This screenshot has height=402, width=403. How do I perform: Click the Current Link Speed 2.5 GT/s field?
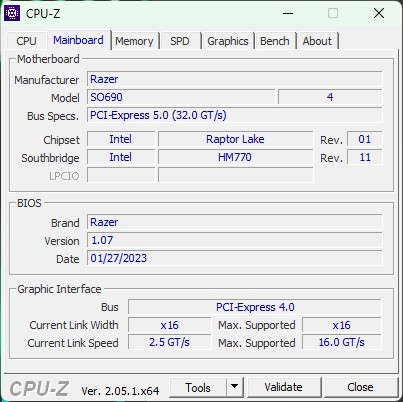(x=170, y=342)
